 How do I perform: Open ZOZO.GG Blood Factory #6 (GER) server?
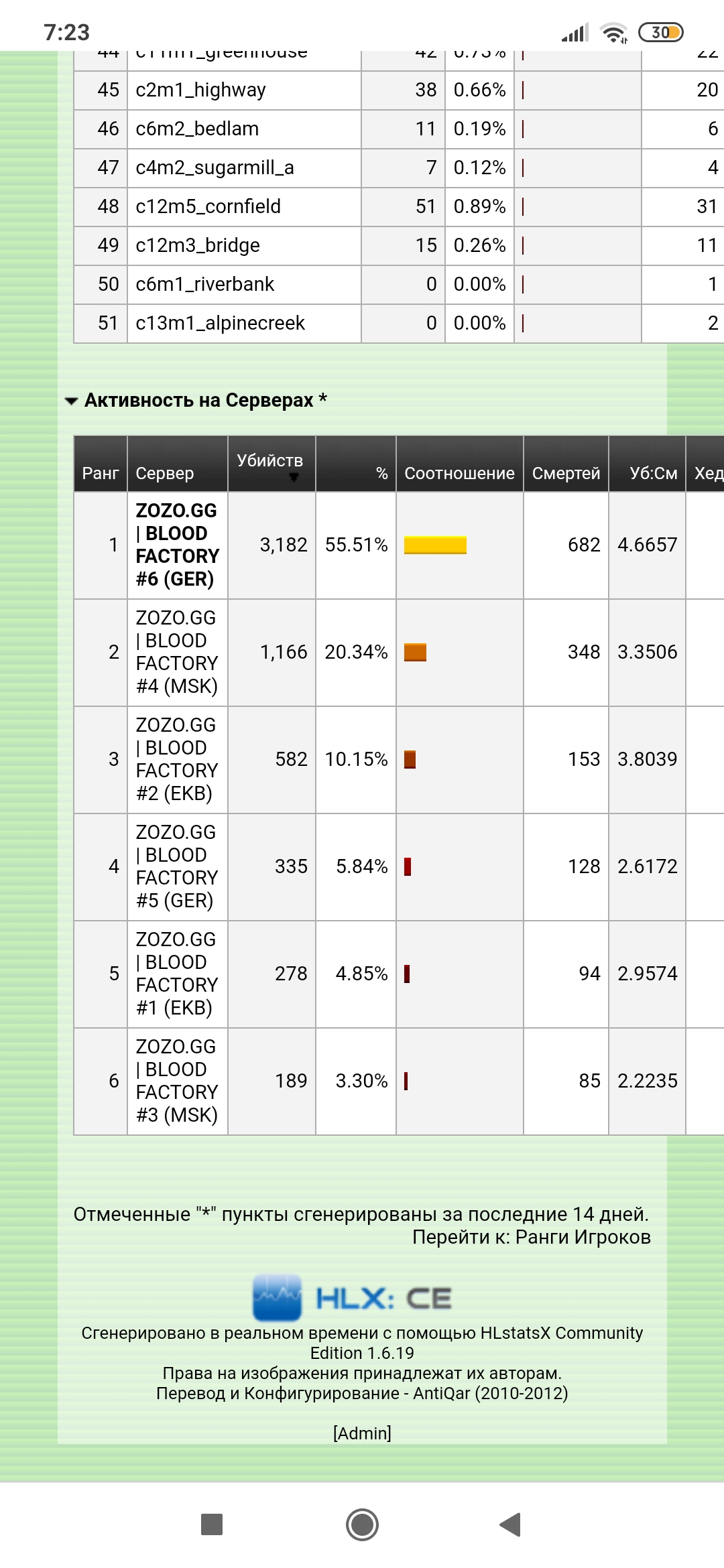pos(177,545)
